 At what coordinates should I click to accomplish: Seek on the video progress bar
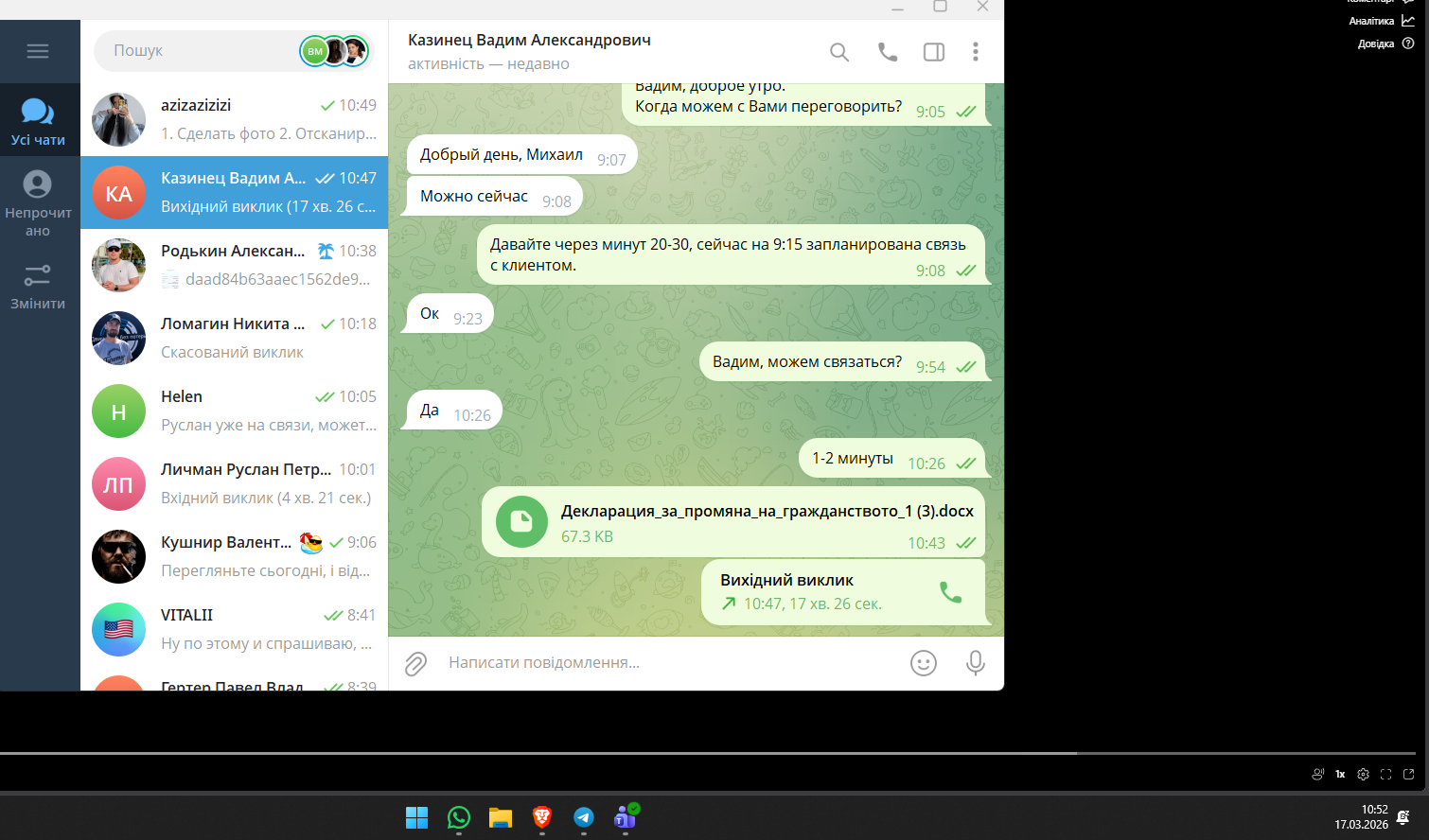708,753
